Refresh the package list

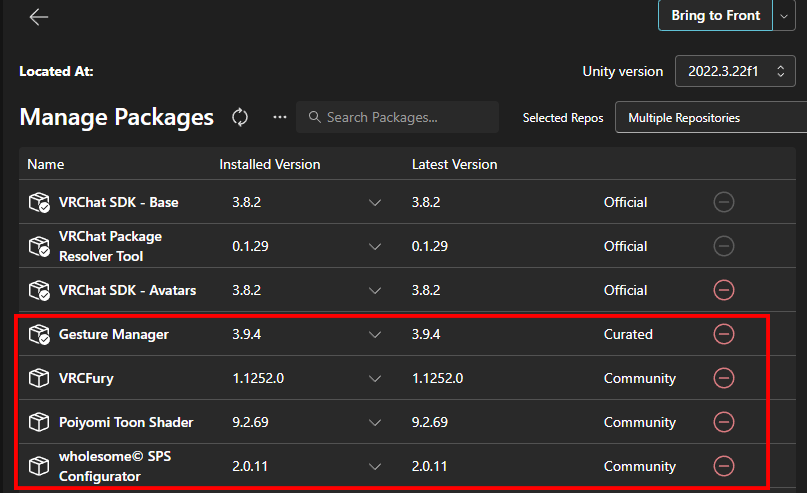pyautogui.click(x=240, y=117)
